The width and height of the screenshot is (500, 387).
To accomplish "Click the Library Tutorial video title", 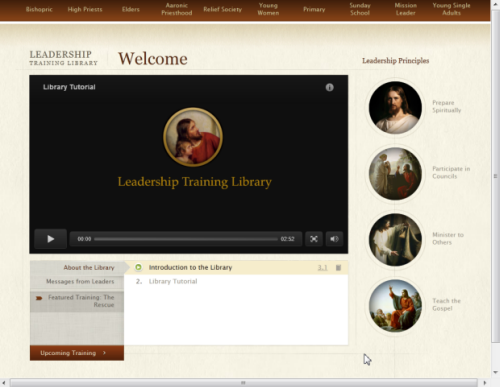I will pyautogui.click(x=69, y=87).
